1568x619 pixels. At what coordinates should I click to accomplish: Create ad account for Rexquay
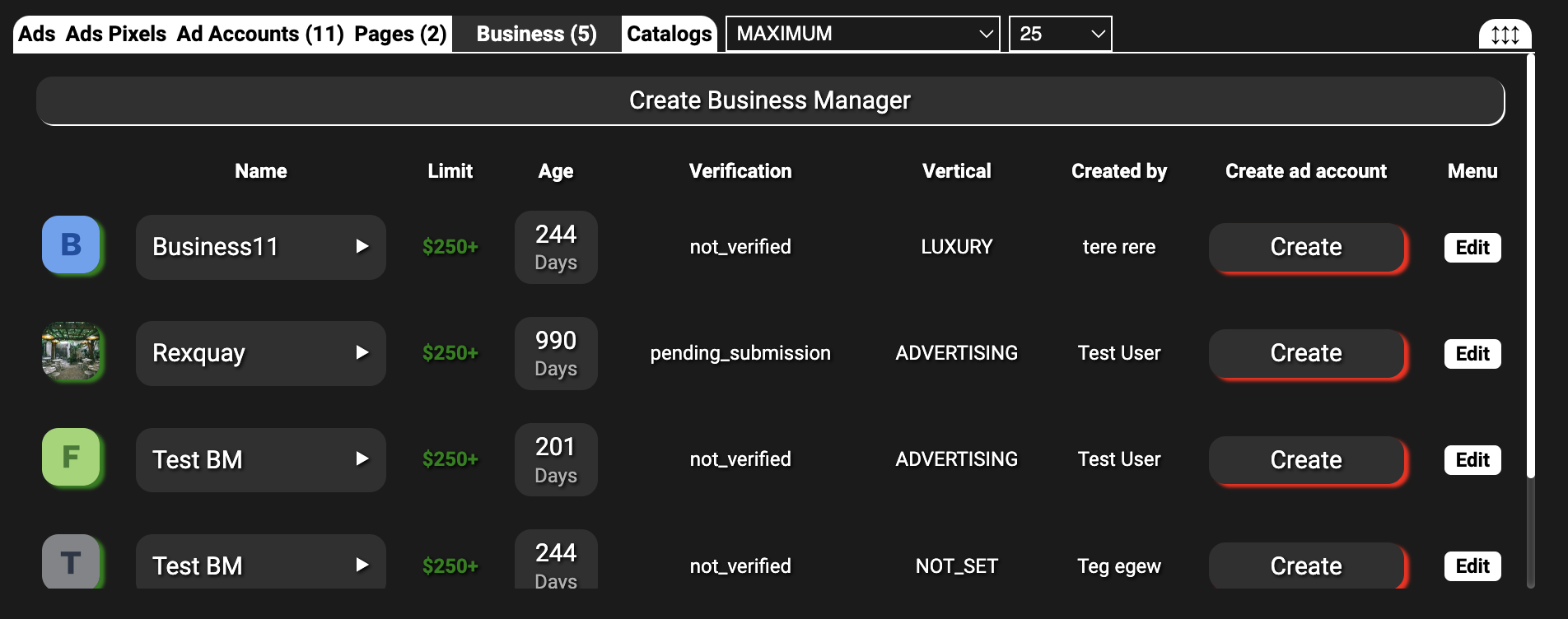click(x=1305, y=353)
